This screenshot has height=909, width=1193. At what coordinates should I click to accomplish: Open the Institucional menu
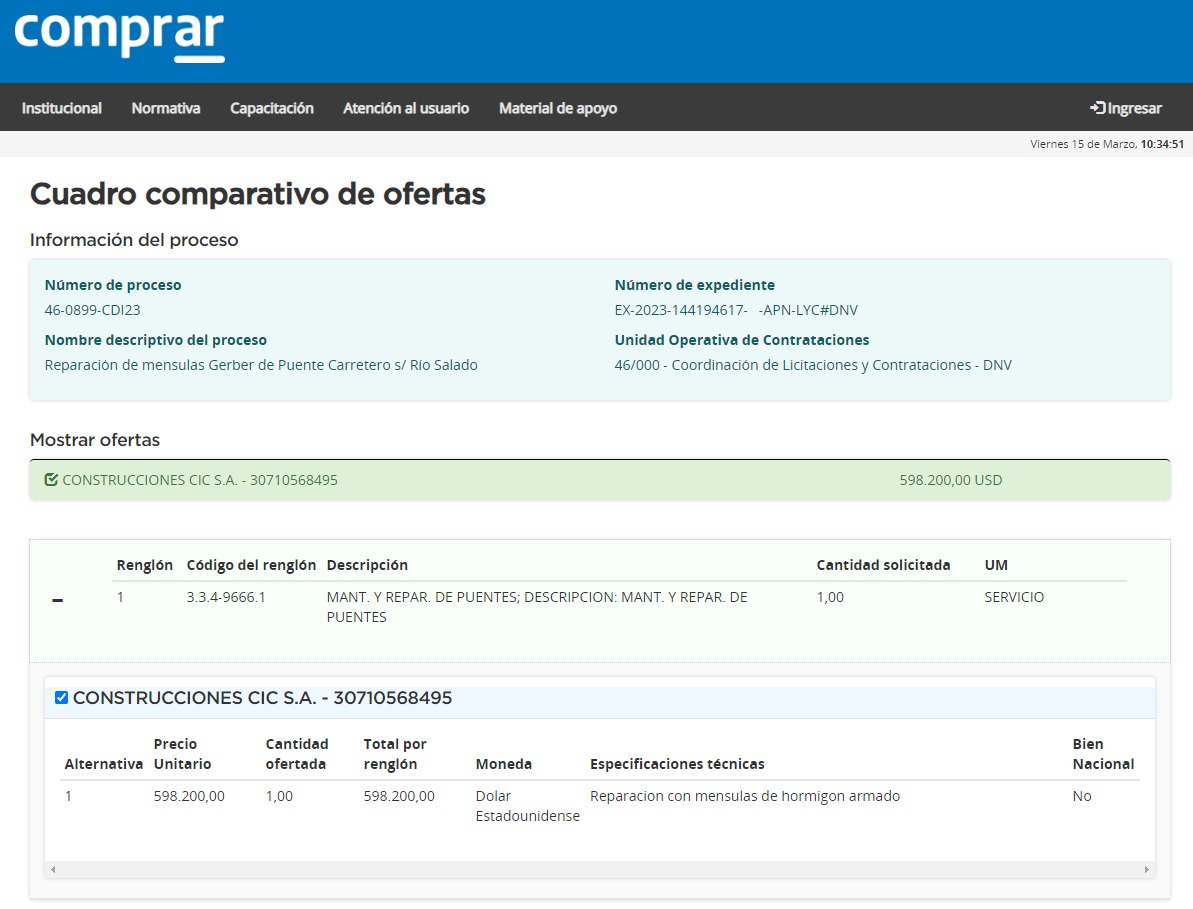tap(62, 108)
